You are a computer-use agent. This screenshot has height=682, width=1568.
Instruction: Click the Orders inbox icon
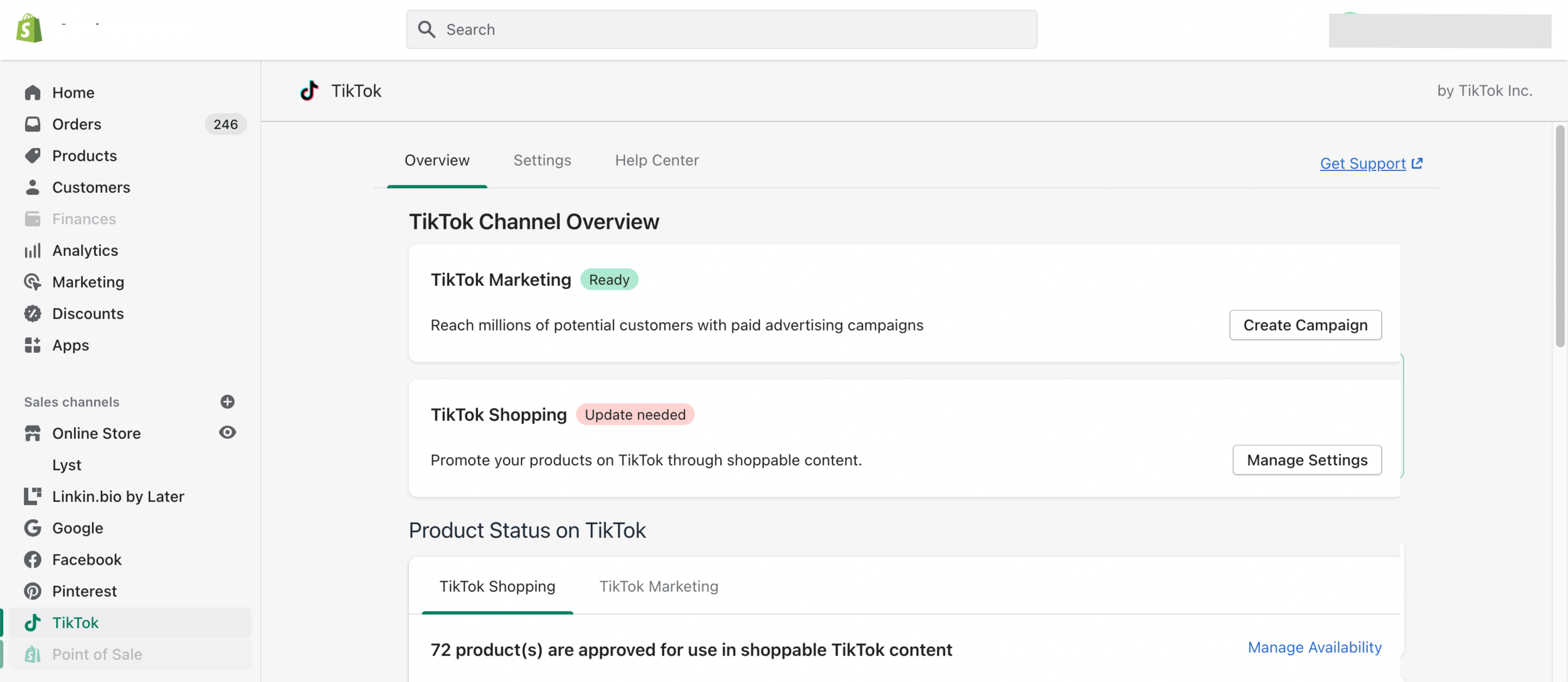33,124
